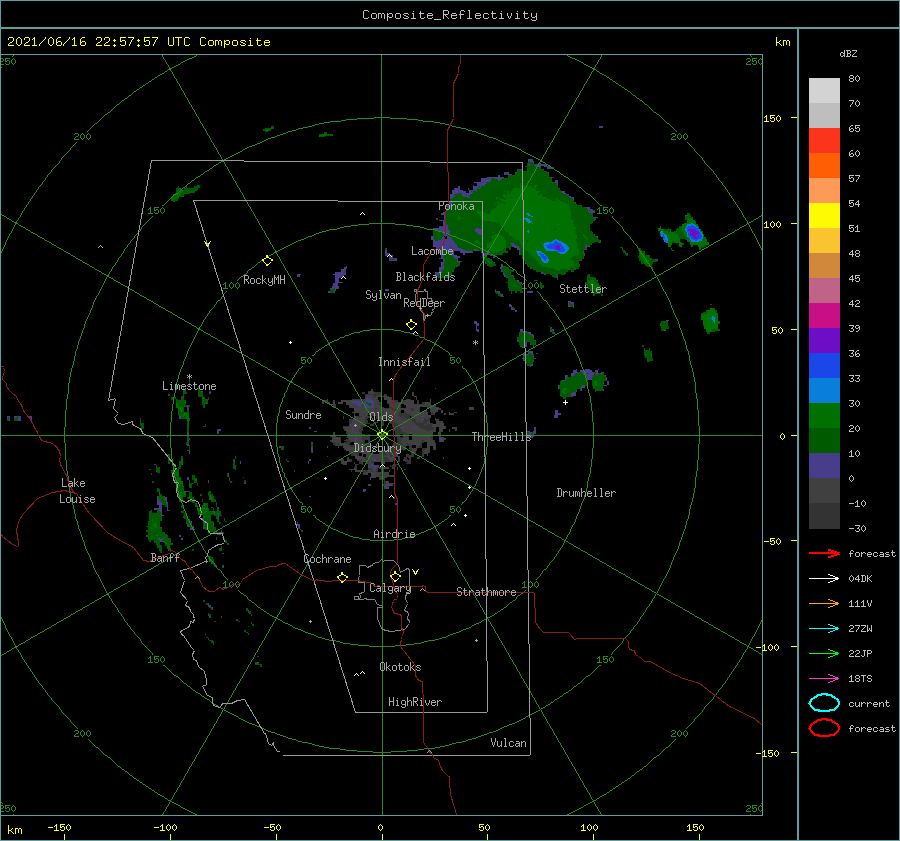The width and height of the screenshot is (900, 841).
Task: Select the magenta 42 dBZ color swatch
Action: [x=824, y=315]
